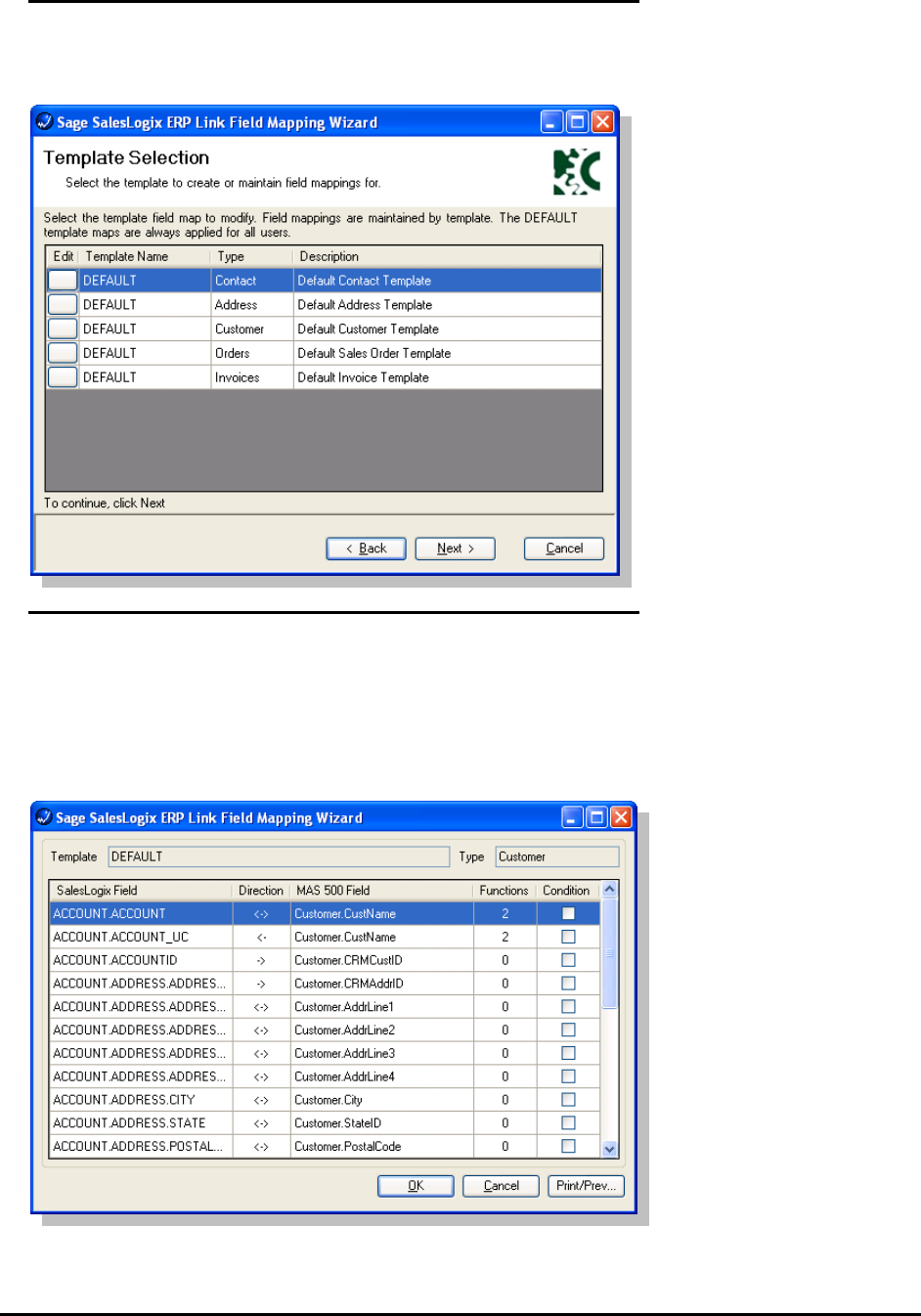Click the MAS 500 Field column header
This screenshot has height=1316, width=921.
[381, 891]
